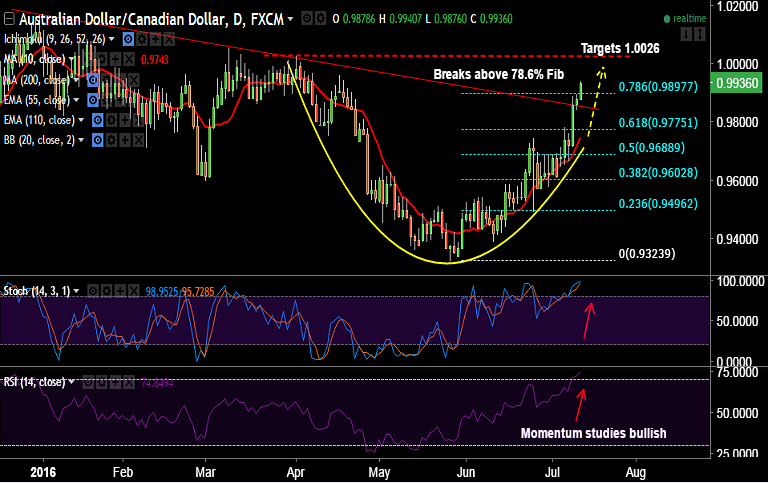
Task: Click BB (20, close, 2) plus icon
Action: tap(124, 141)
